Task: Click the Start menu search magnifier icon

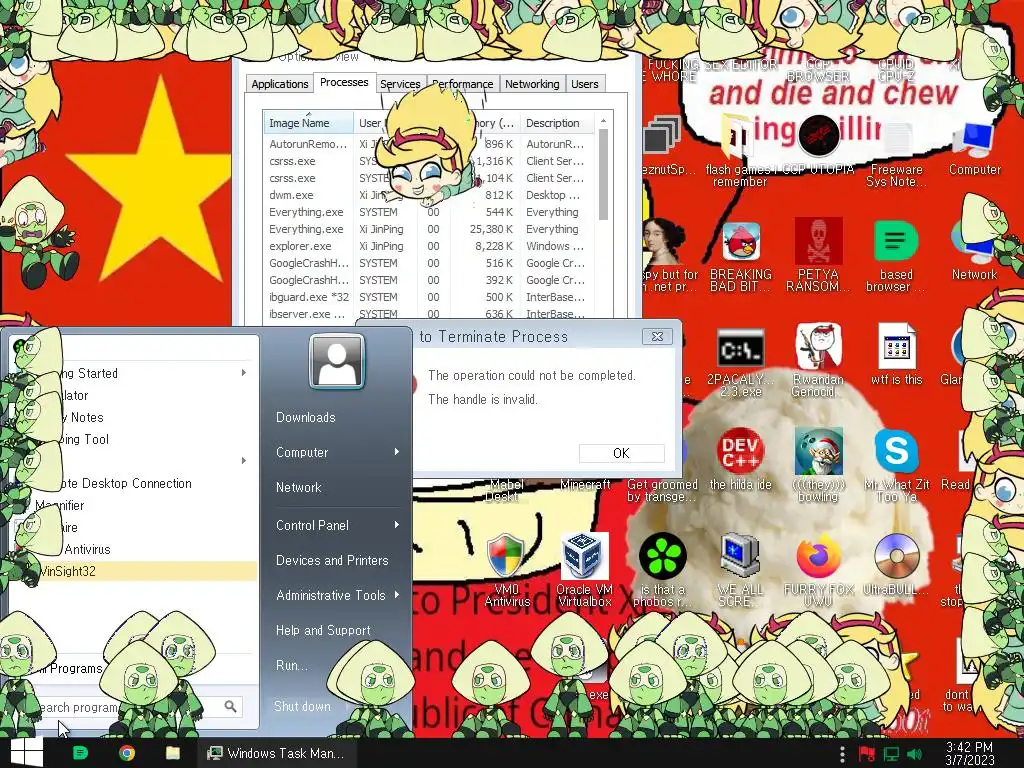Action: click(231, 706)
